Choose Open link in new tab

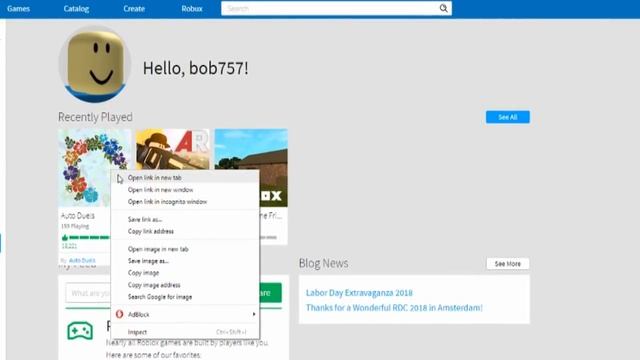pyautogui.click(x=185, y=178)
